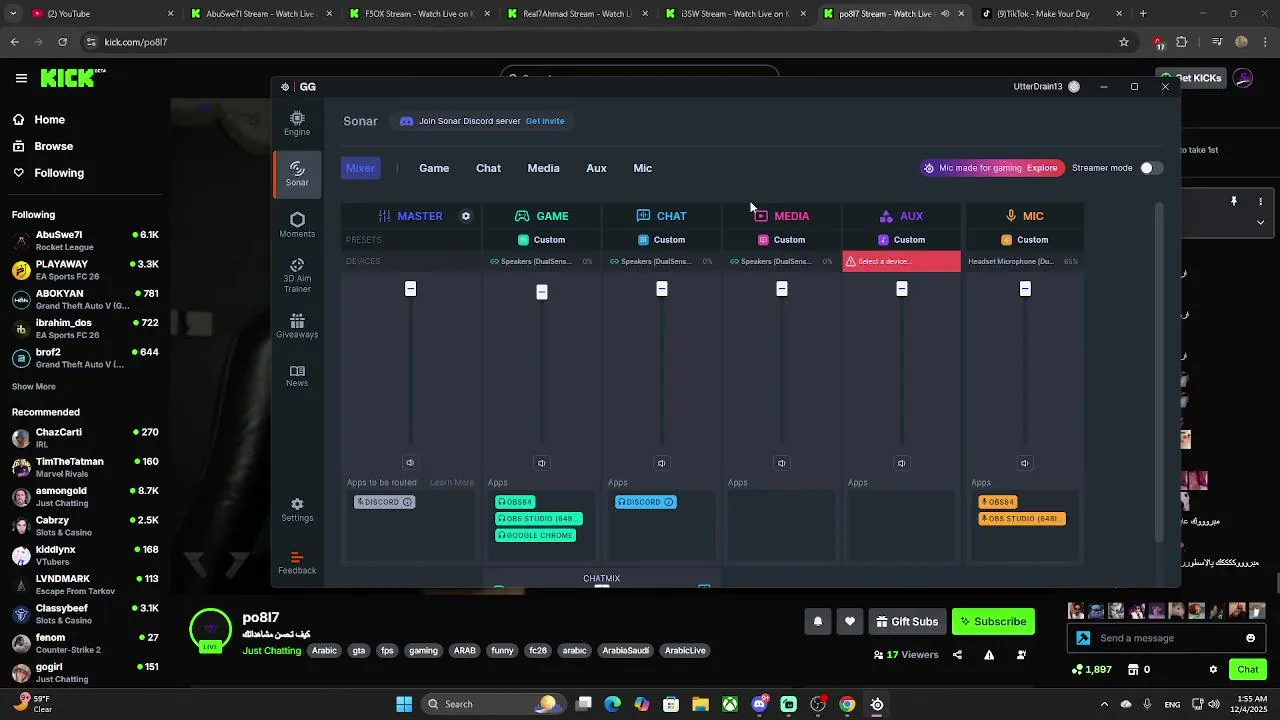
Task: Click the follow heart icon on Kick
Action: (x=849, y=622)
